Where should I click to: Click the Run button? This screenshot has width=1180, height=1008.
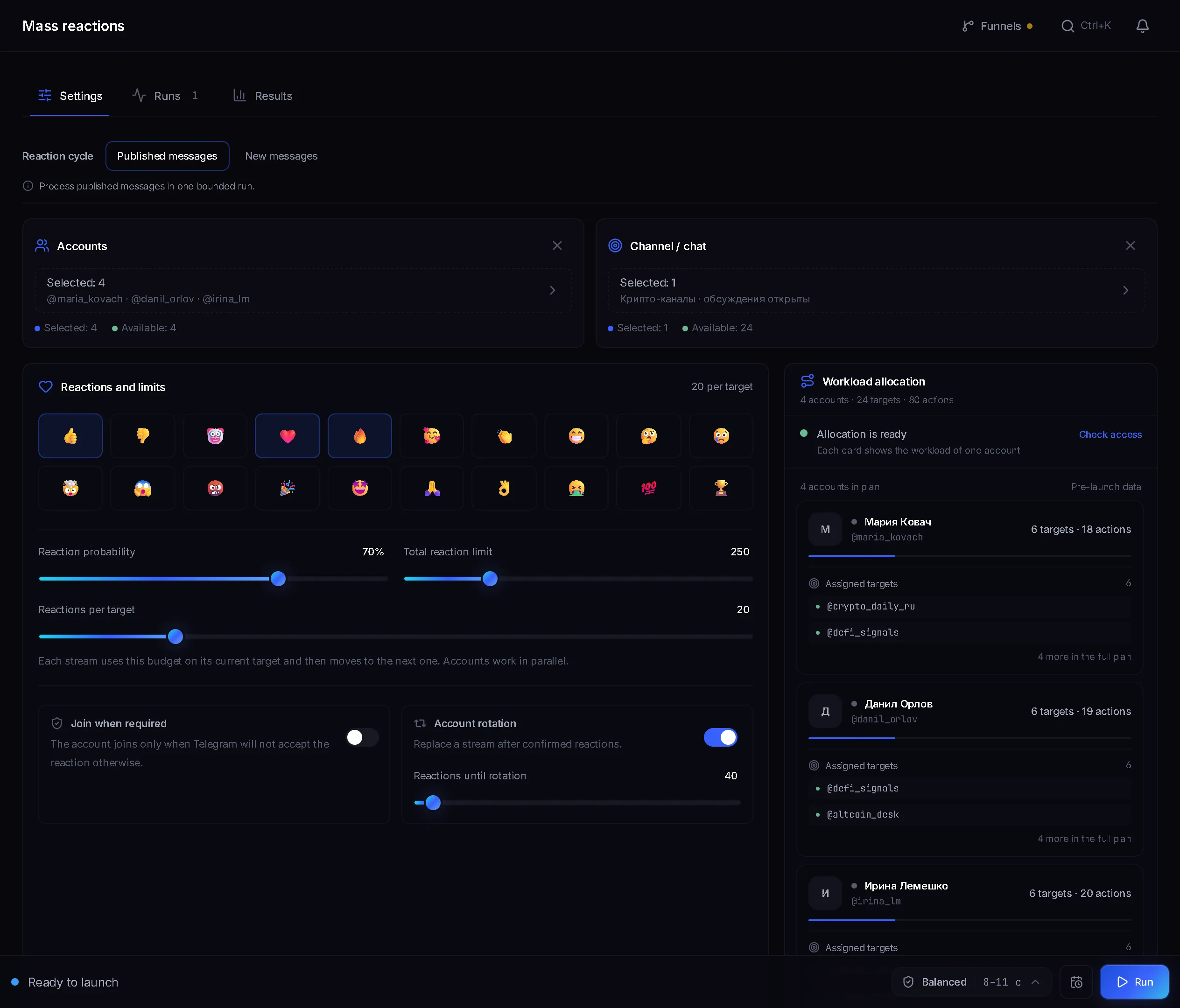pyautogui.click(x=1134, y=982)
